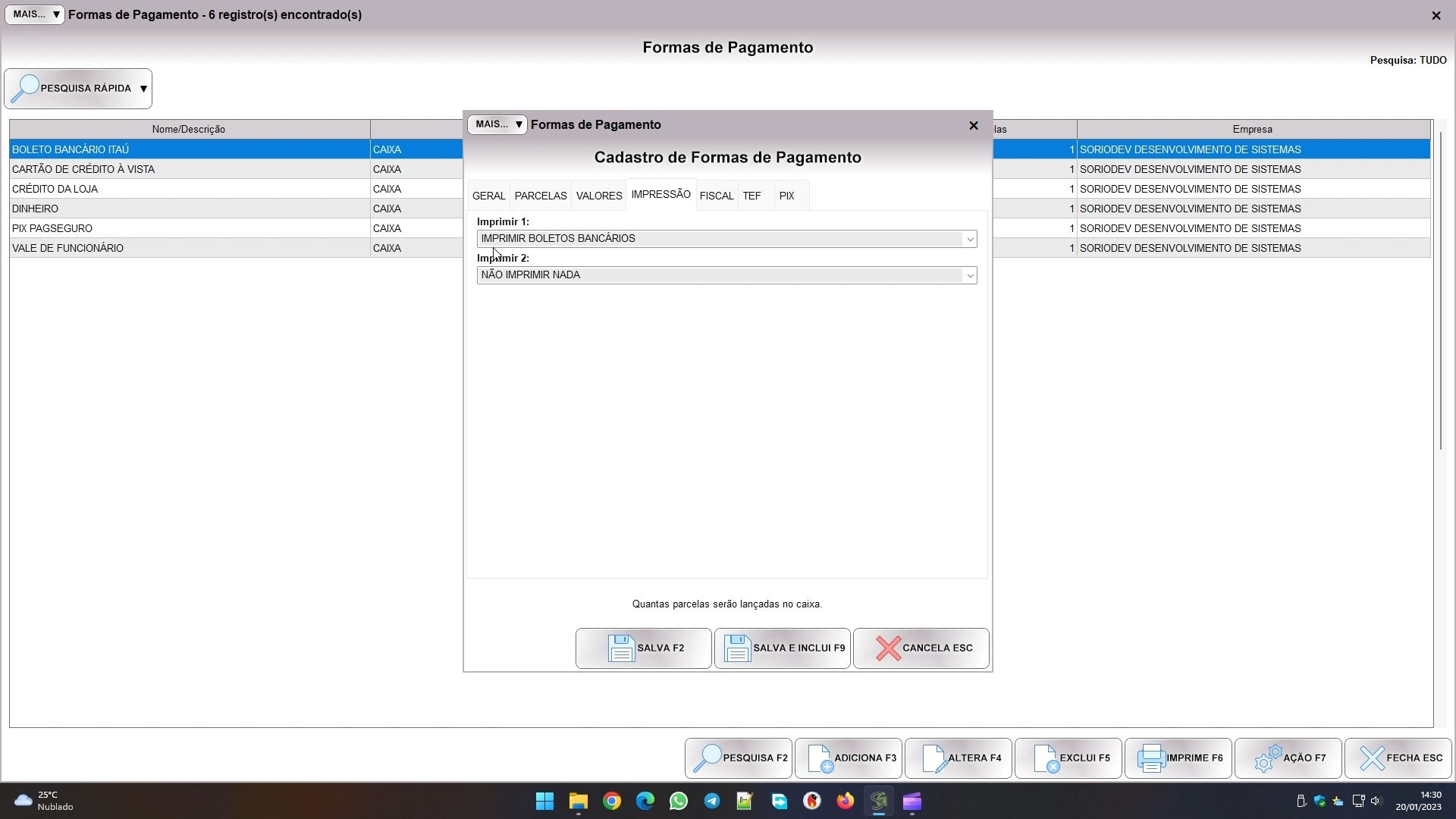This screenshot has width=1456, height=819.
Task: Click the floppy disk icon on Salva F2
Action: click(621, 648)
